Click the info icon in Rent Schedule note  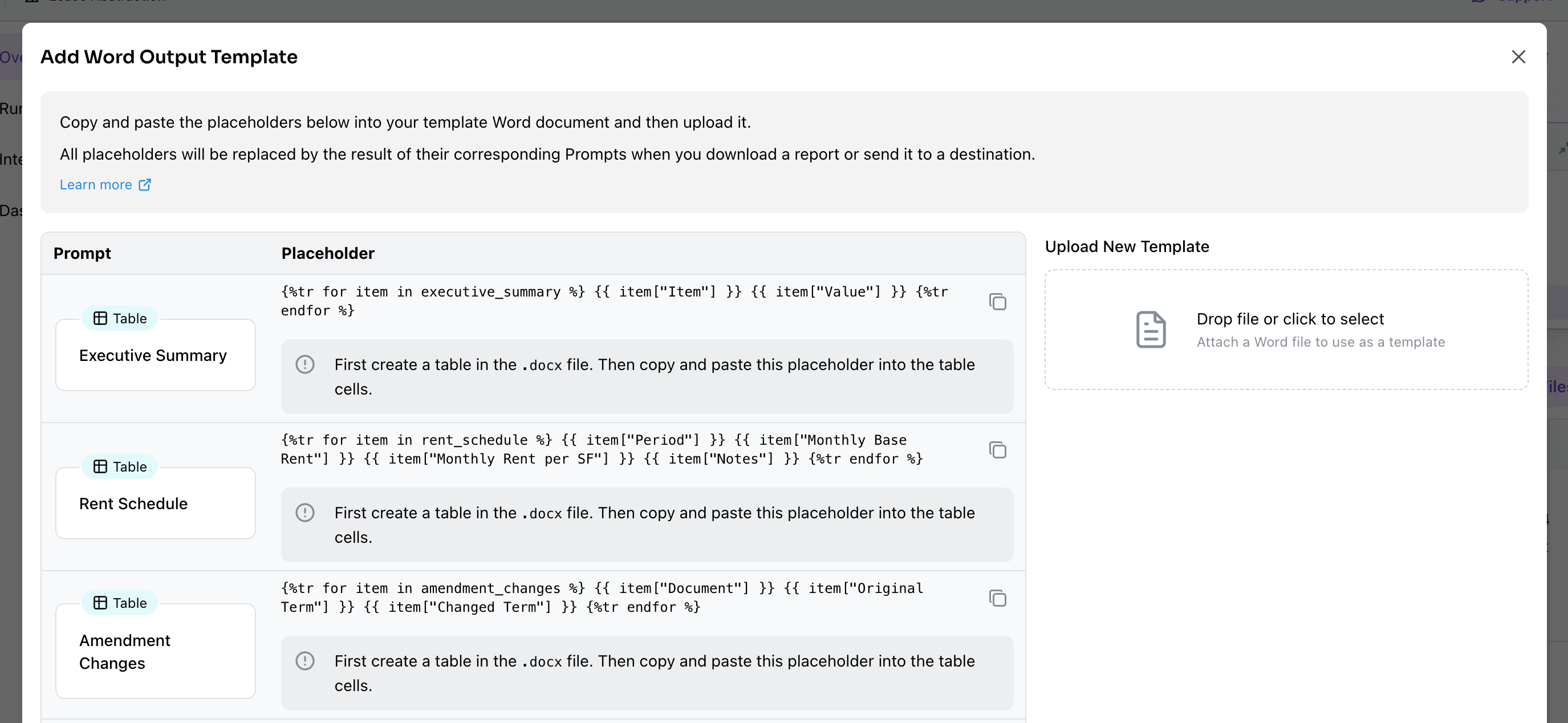305,513
